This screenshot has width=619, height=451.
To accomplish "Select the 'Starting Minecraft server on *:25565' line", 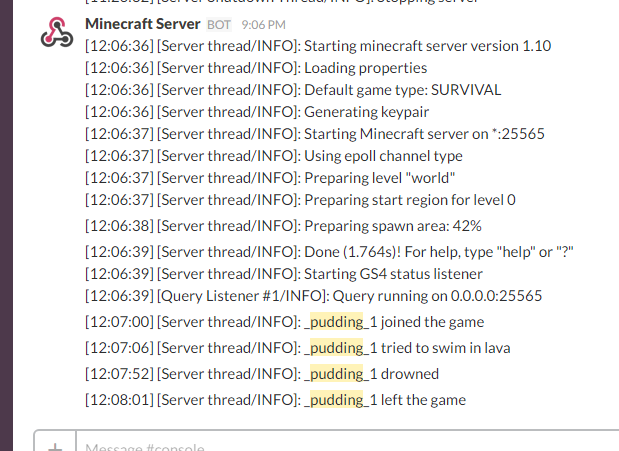I will pos(315,134).
